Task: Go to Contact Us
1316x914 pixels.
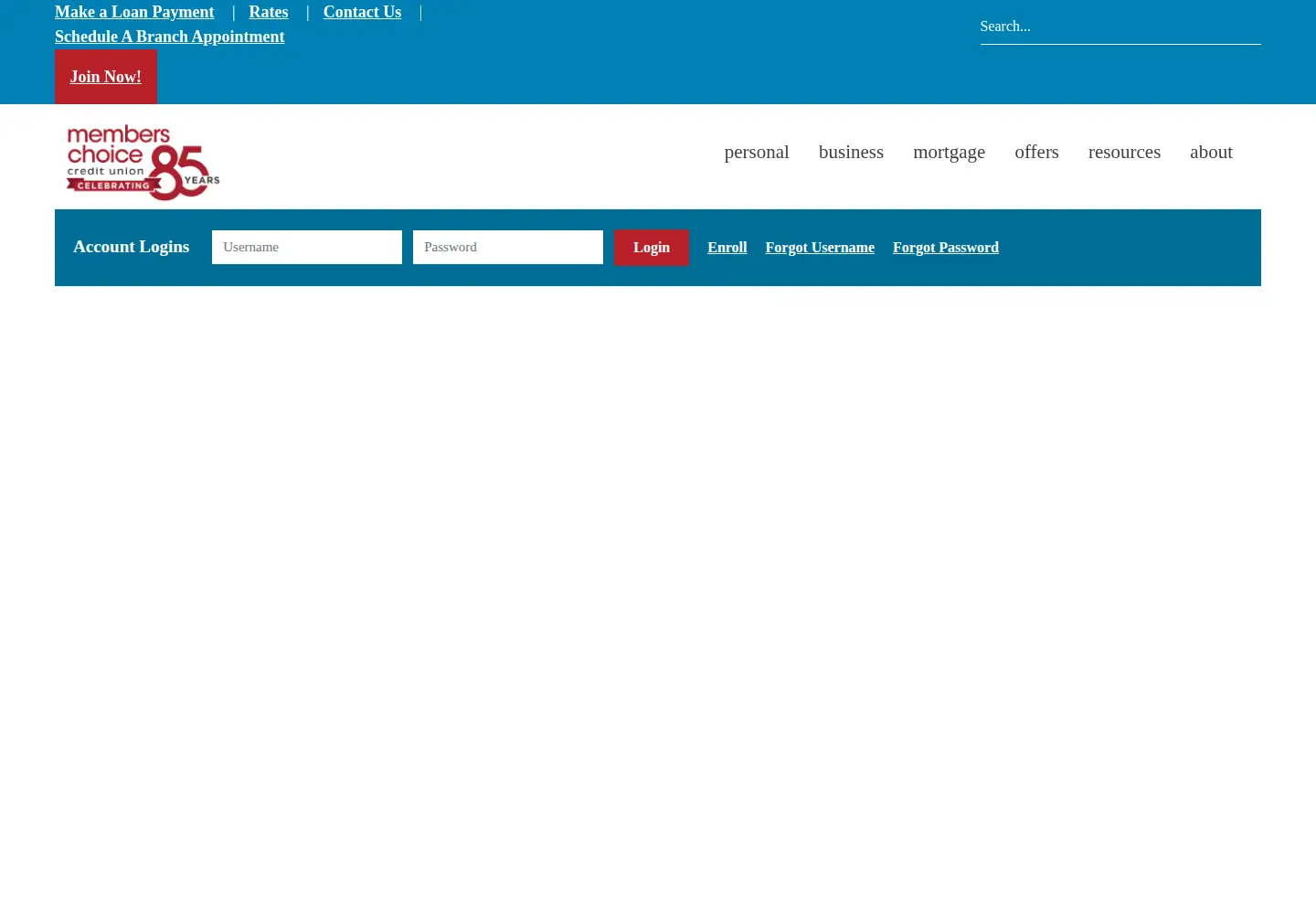Action: 362,12
